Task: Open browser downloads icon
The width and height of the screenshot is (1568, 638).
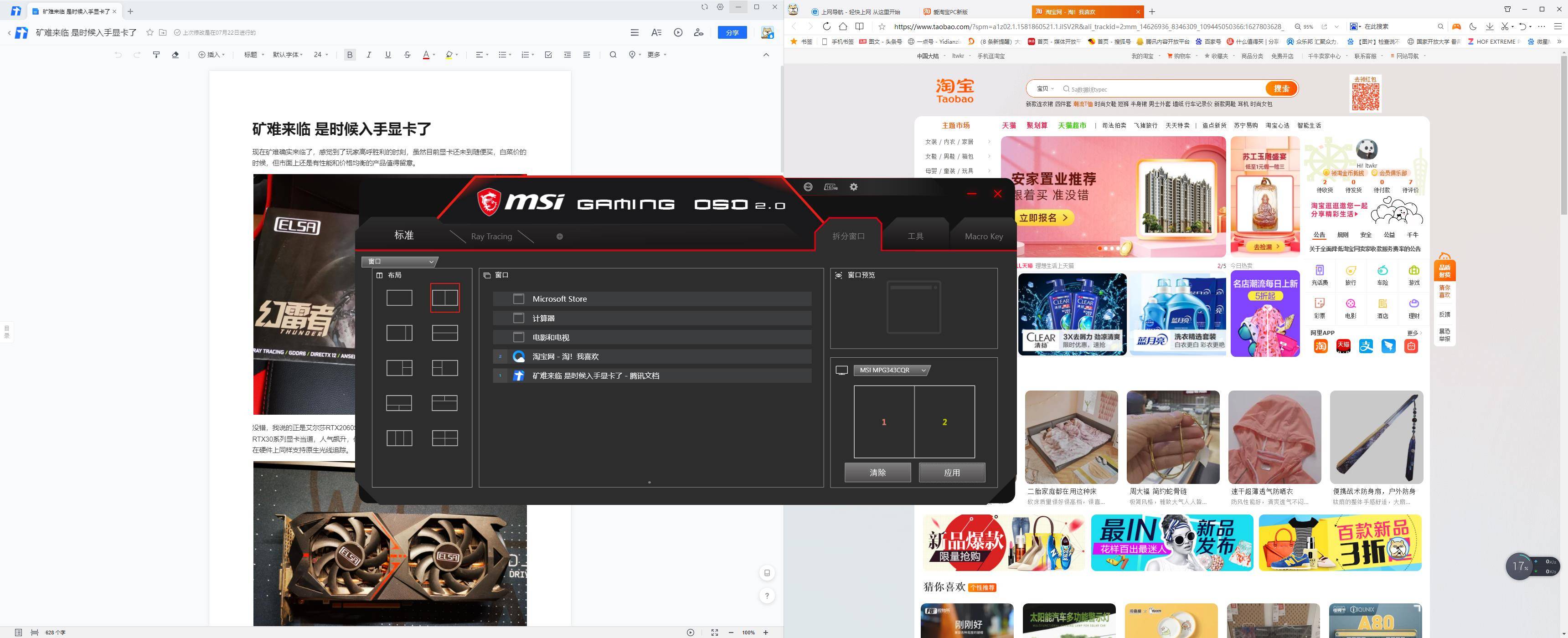Action: pyautogui.click(x=1490, y=26)
